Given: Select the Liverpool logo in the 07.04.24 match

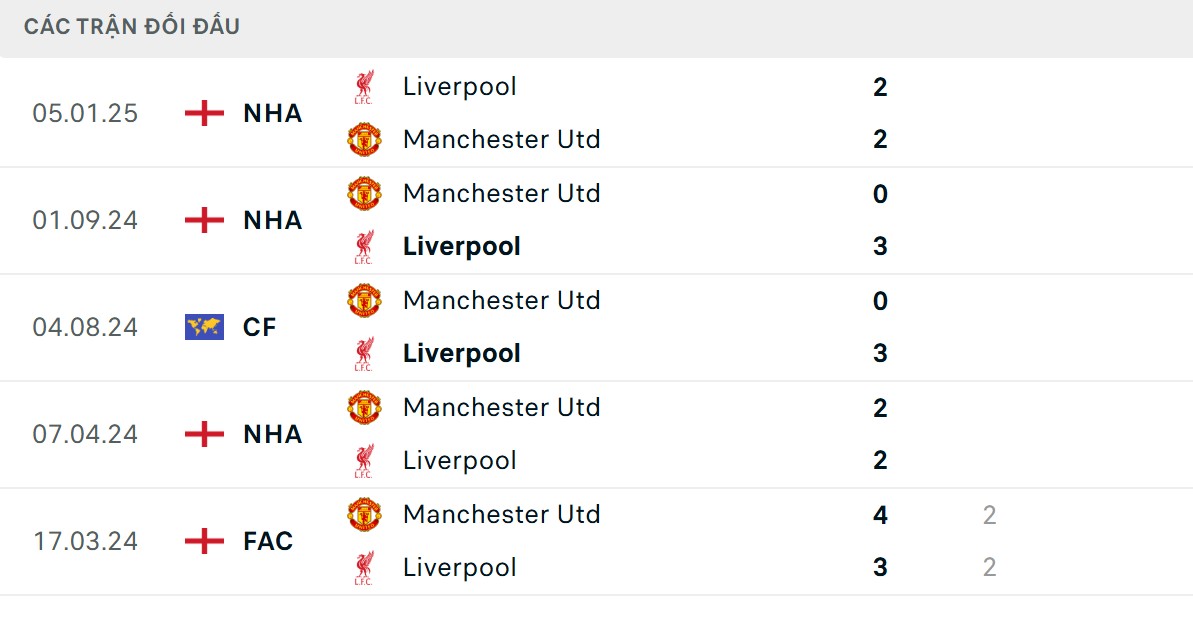Looking at the screenshot, I should [x=364, y=460].
